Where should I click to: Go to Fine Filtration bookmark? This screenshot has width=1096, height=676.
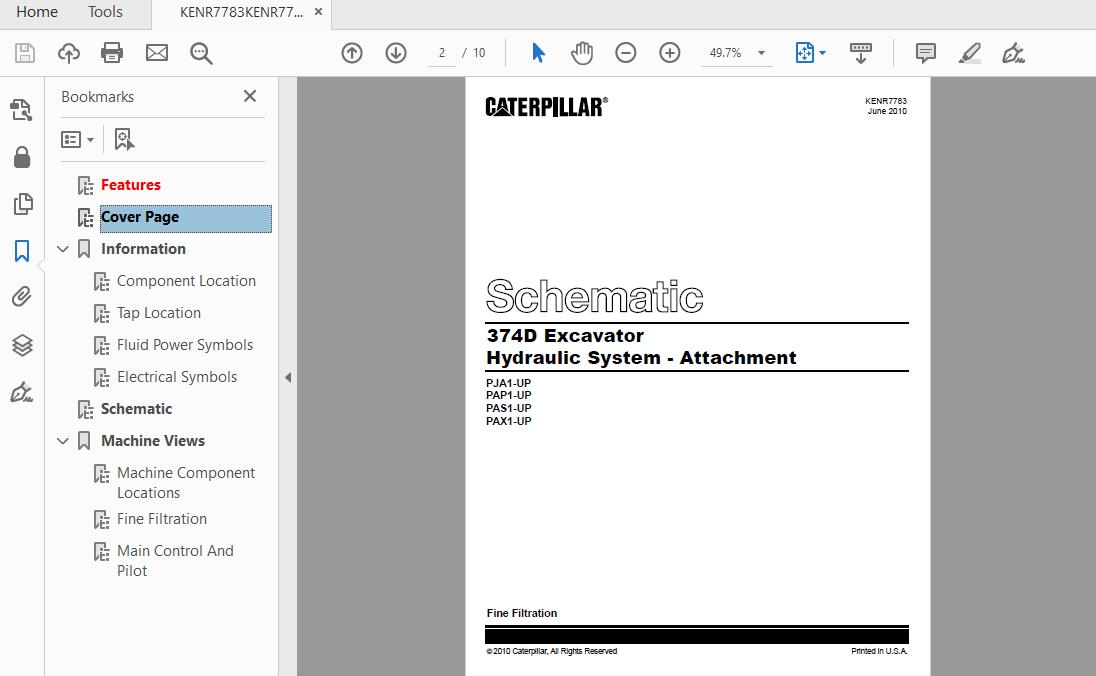click(161, 519)
